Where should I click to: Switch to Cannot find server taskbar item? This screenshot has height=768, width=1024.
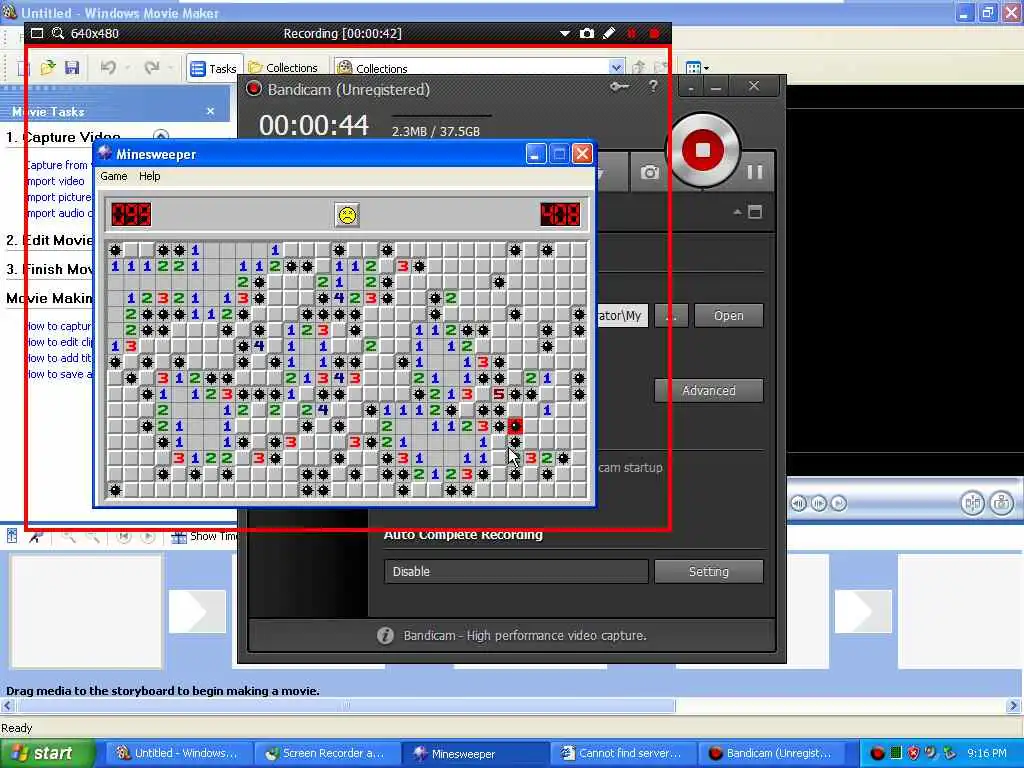click(622, 753)
